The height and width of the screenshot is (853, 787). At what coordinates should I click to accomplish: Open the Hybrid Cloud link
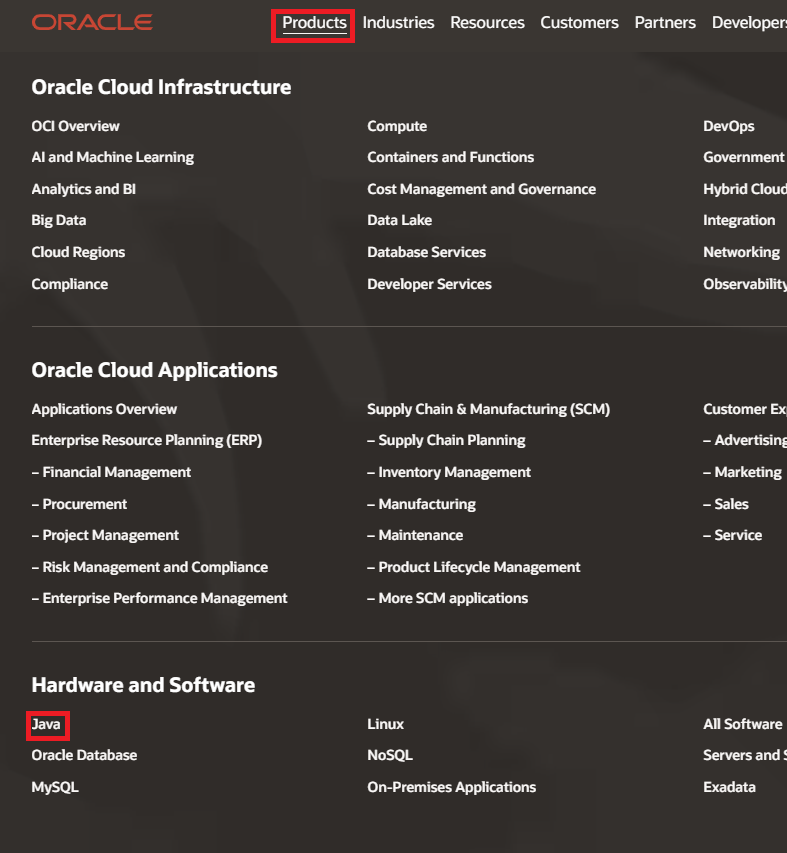(745, 189)
